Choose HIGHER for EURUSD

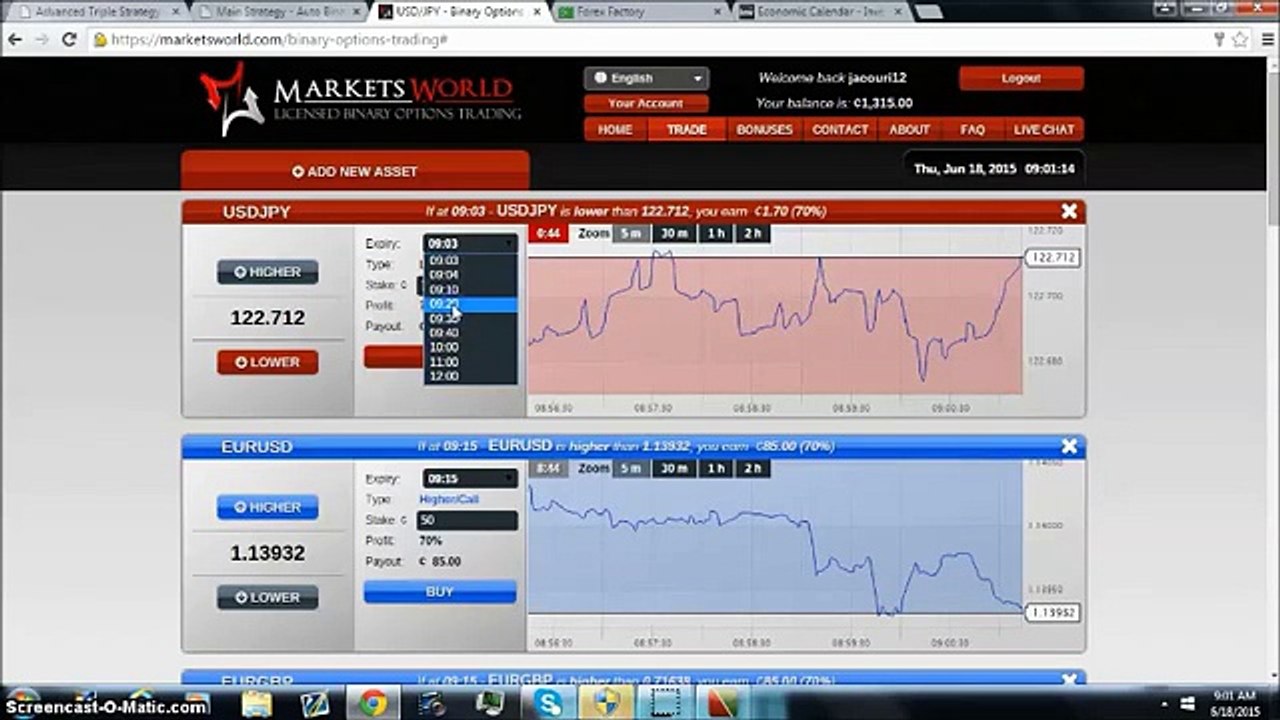(268, 507)
